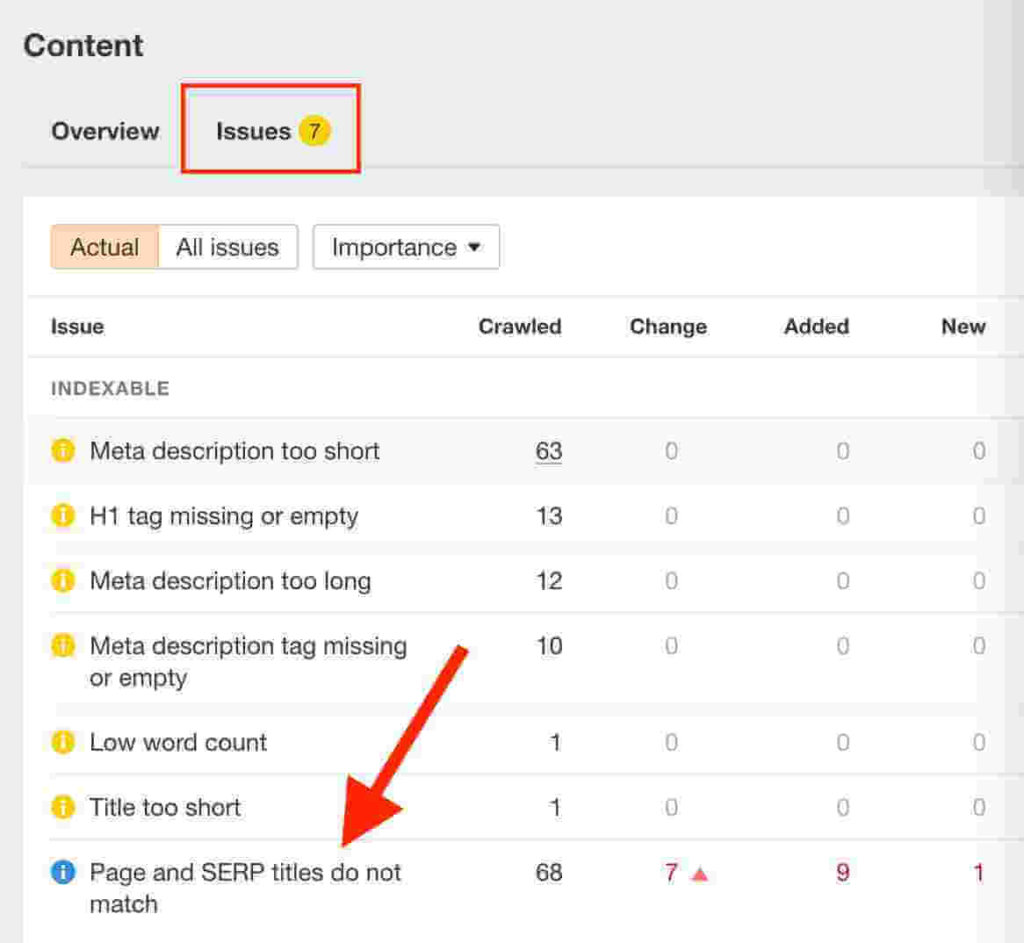This screenshot has height=943, width=1024.
Task: Enable the Actual issues filter
Action: [104, 247]
